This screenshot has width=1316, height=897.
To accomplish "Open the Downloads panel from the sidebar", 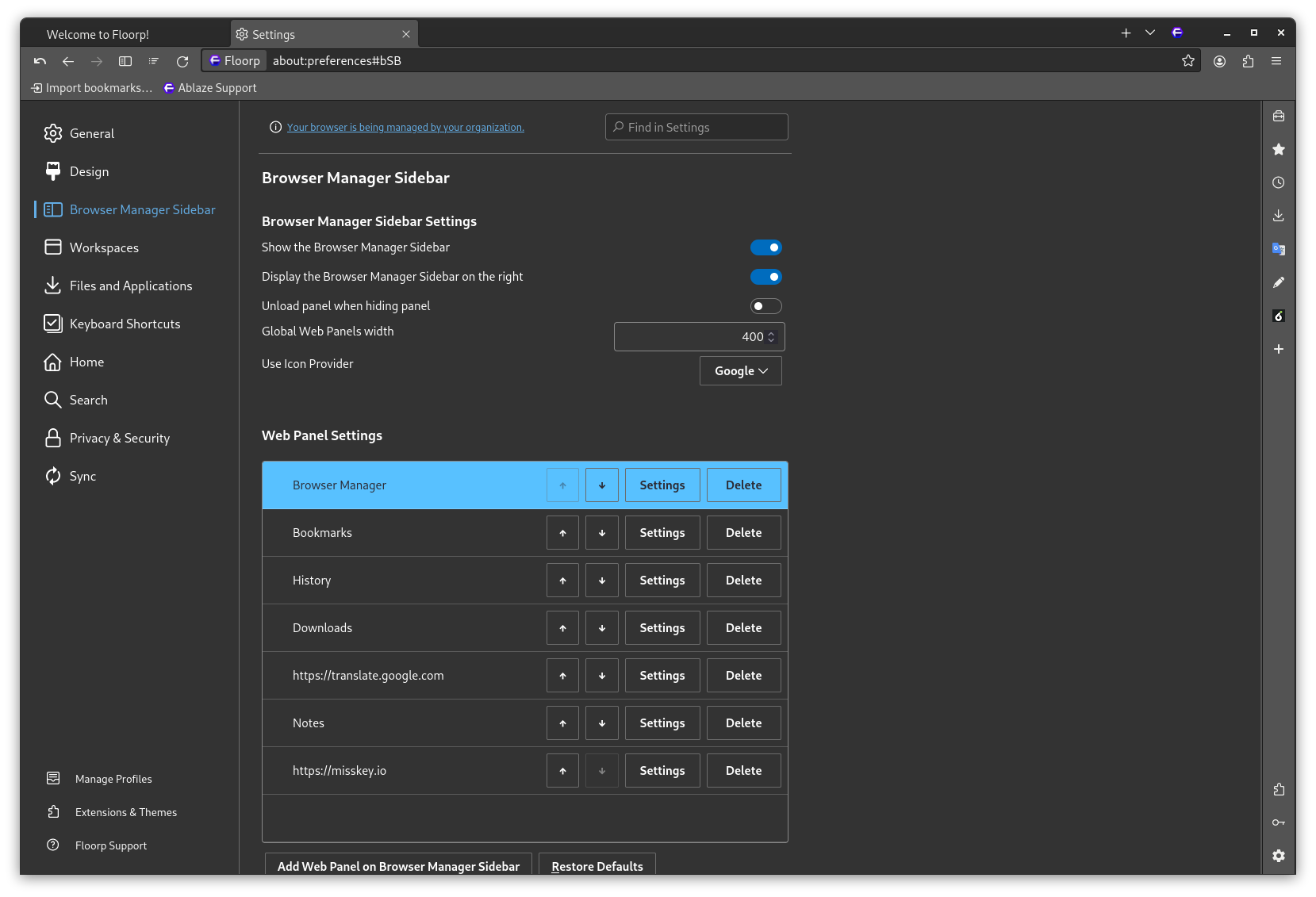I will [1279, 215].
